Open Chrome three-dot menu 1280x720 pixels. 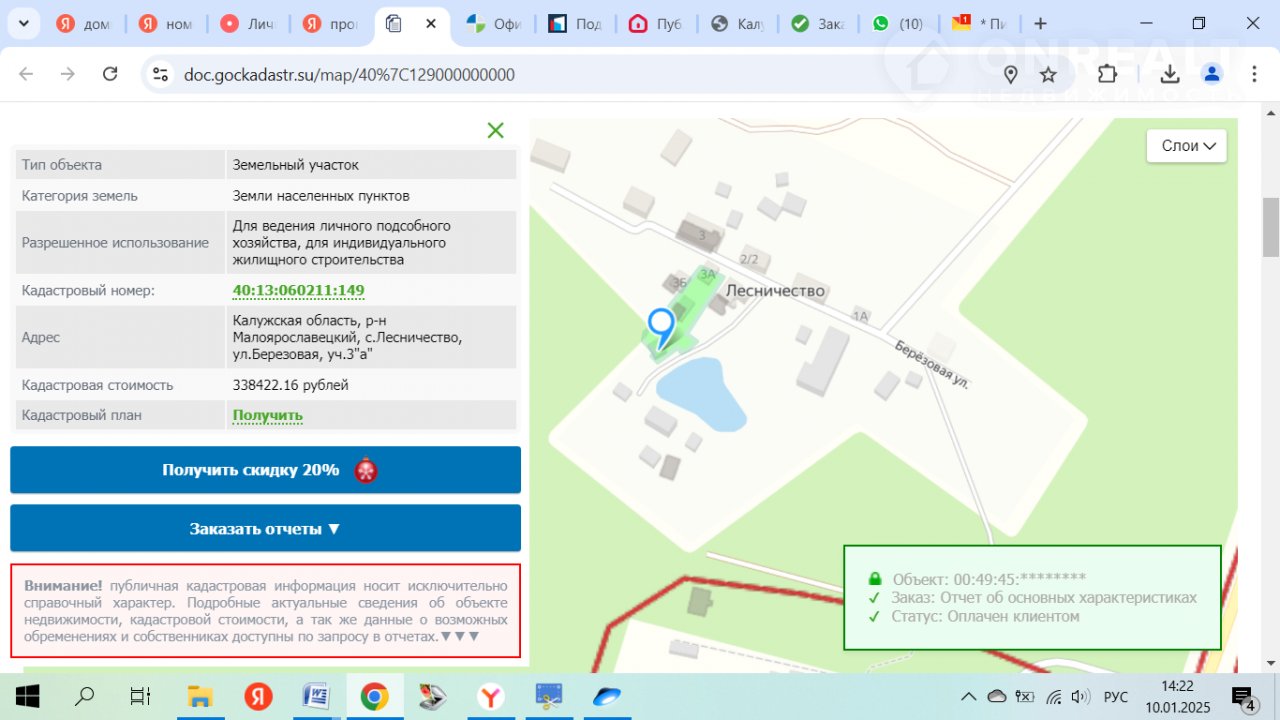[x=1254, y=74]
